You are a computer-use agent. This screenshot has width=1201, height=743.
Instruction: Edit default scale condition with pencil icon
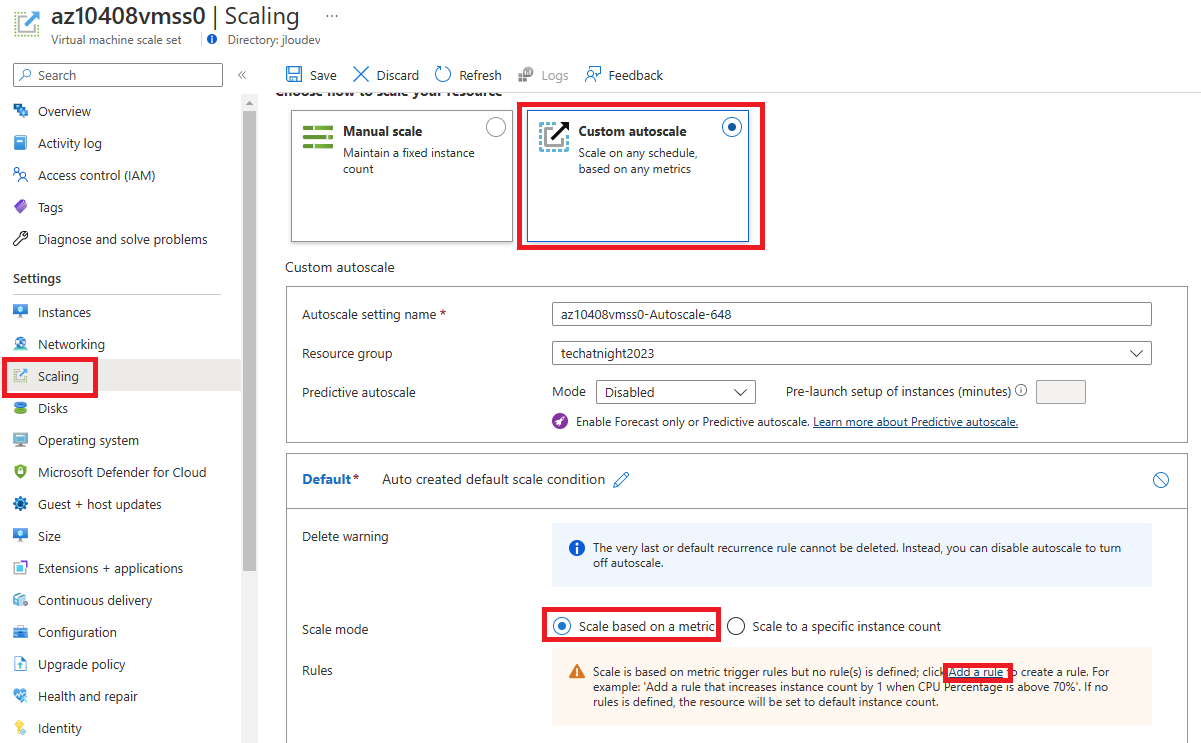click(621, 480)
